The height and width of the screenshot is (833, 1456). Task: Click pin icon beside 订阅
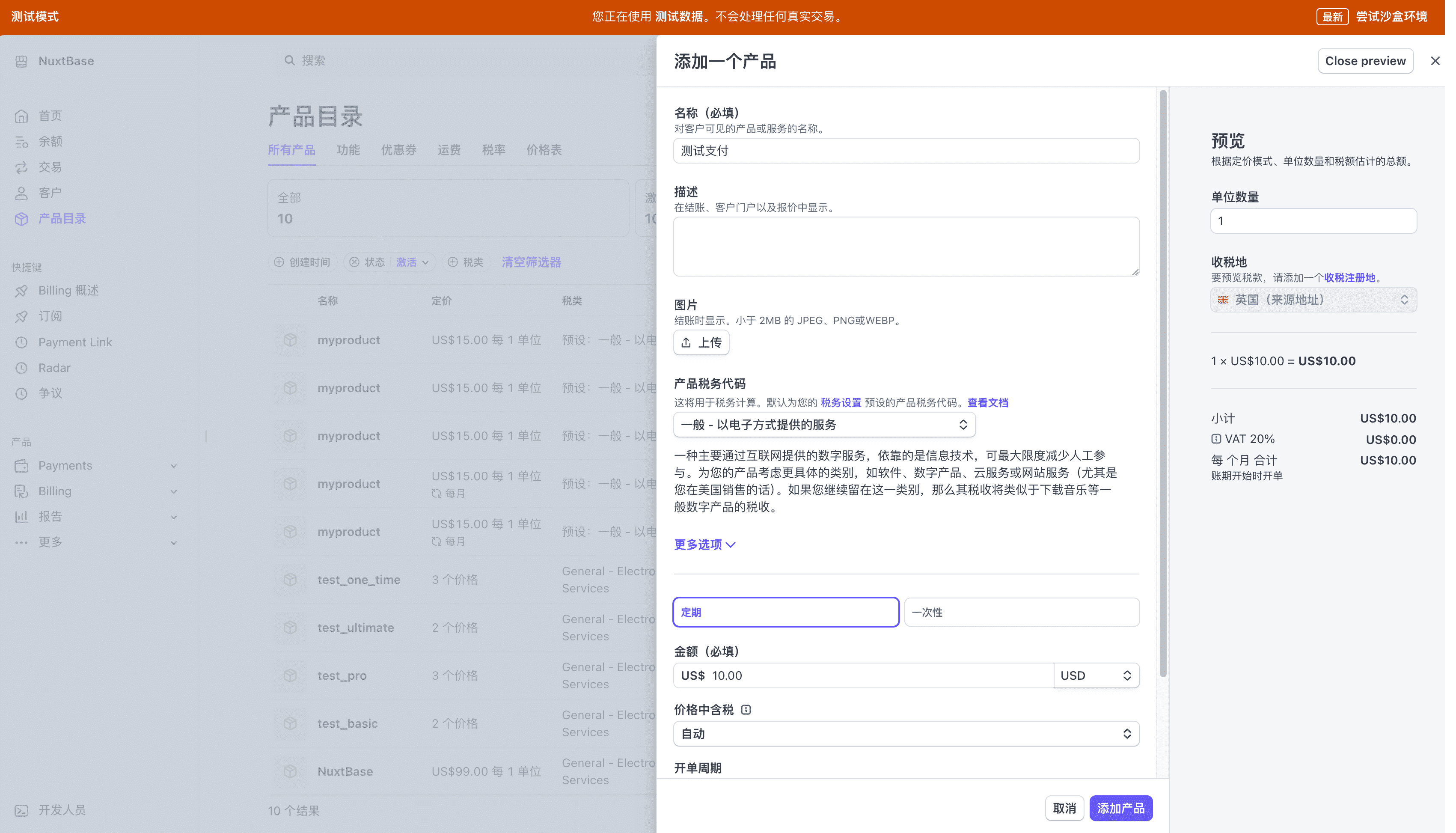[21, 316]
